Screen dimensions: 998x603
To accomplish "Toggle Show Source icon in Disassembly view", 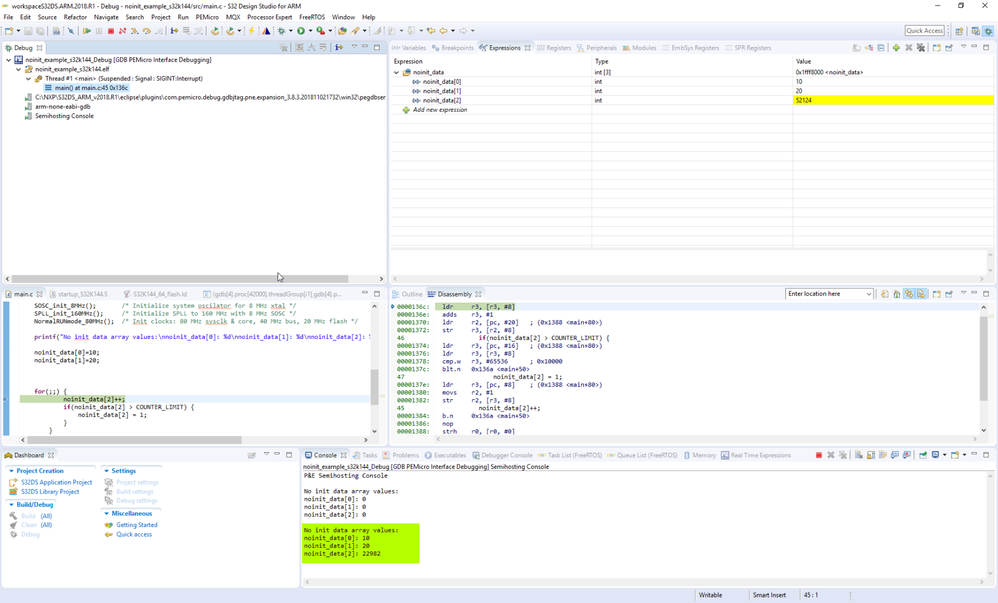I will 921,294.
